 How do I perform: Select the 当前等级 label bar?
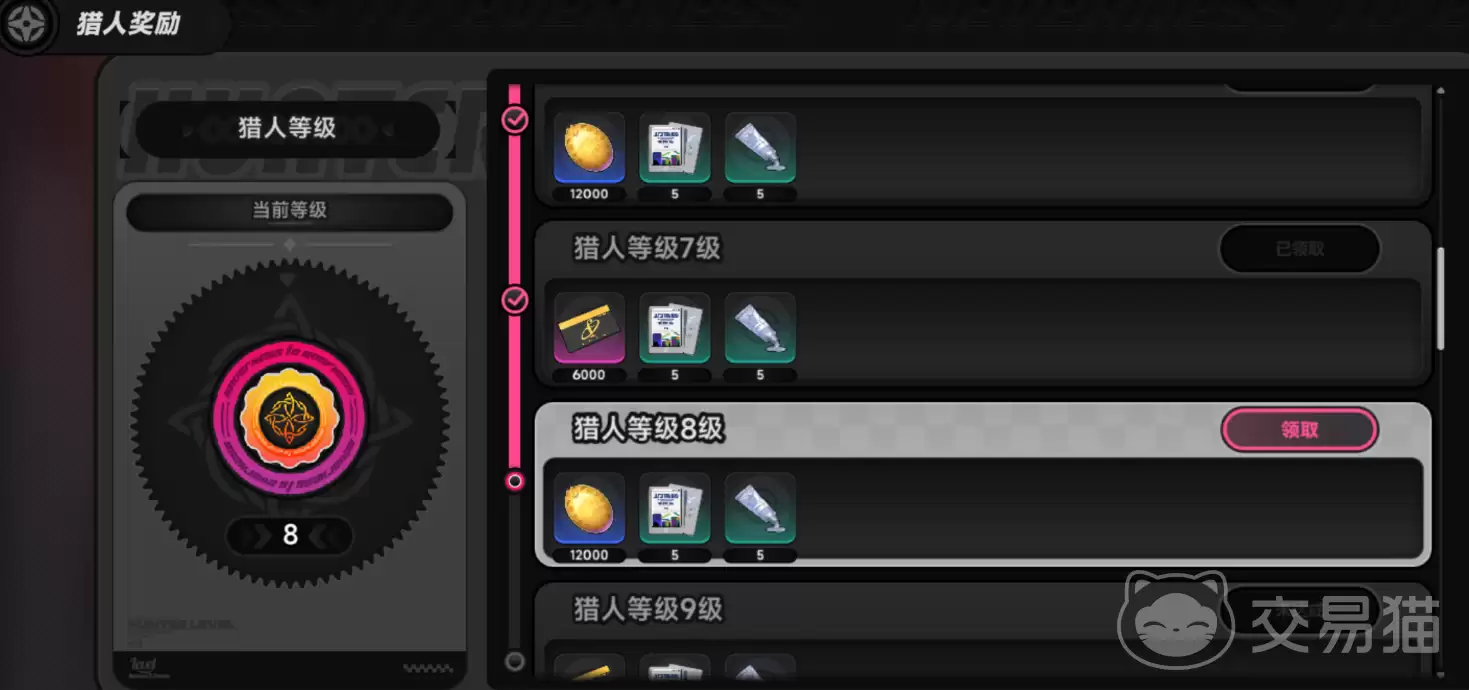289,211
